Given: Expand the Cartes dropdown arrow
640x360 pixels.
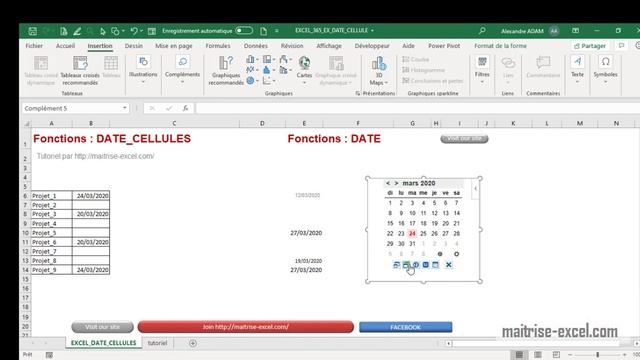Looking at the screenshot, I should click(x=304, y=83).
